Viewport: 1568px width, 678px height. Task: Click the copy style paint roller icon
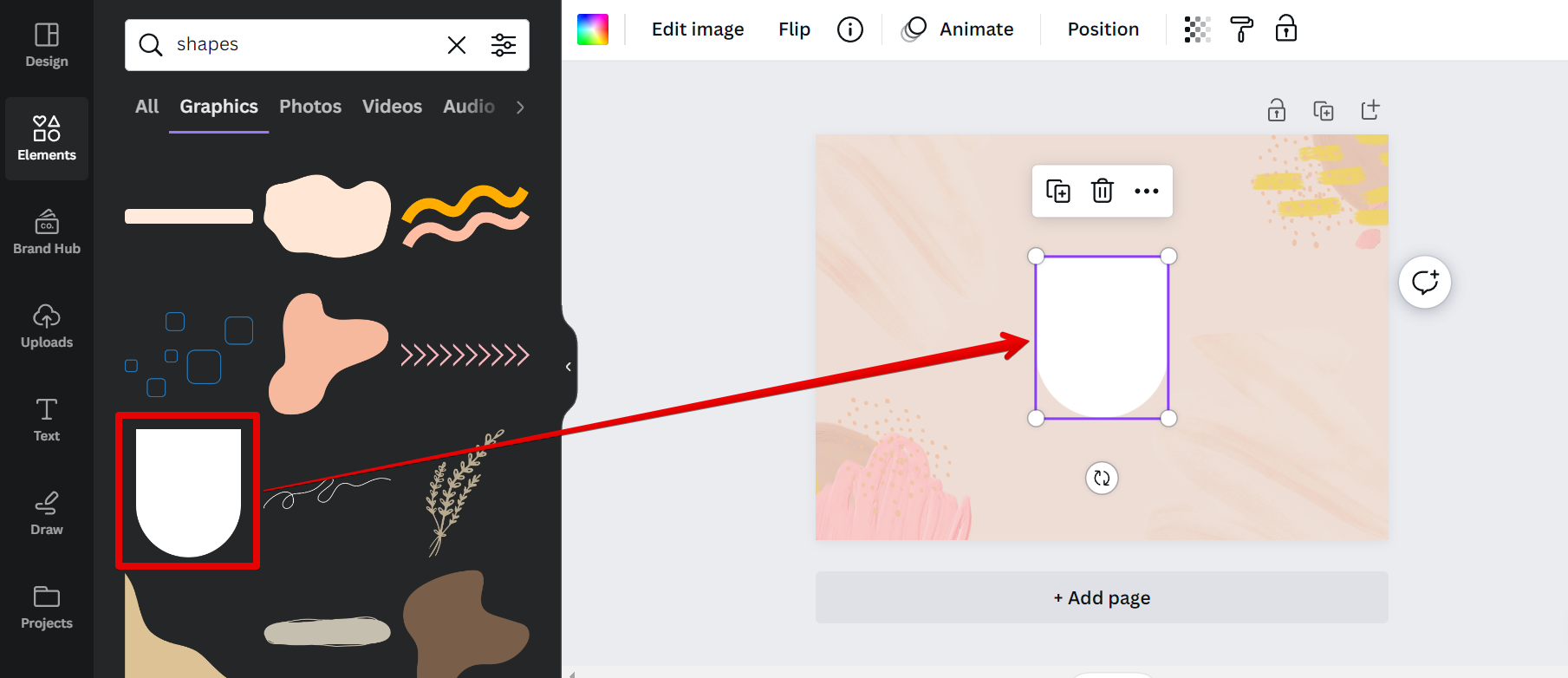pyautogui.click(x=1242, y=29)
